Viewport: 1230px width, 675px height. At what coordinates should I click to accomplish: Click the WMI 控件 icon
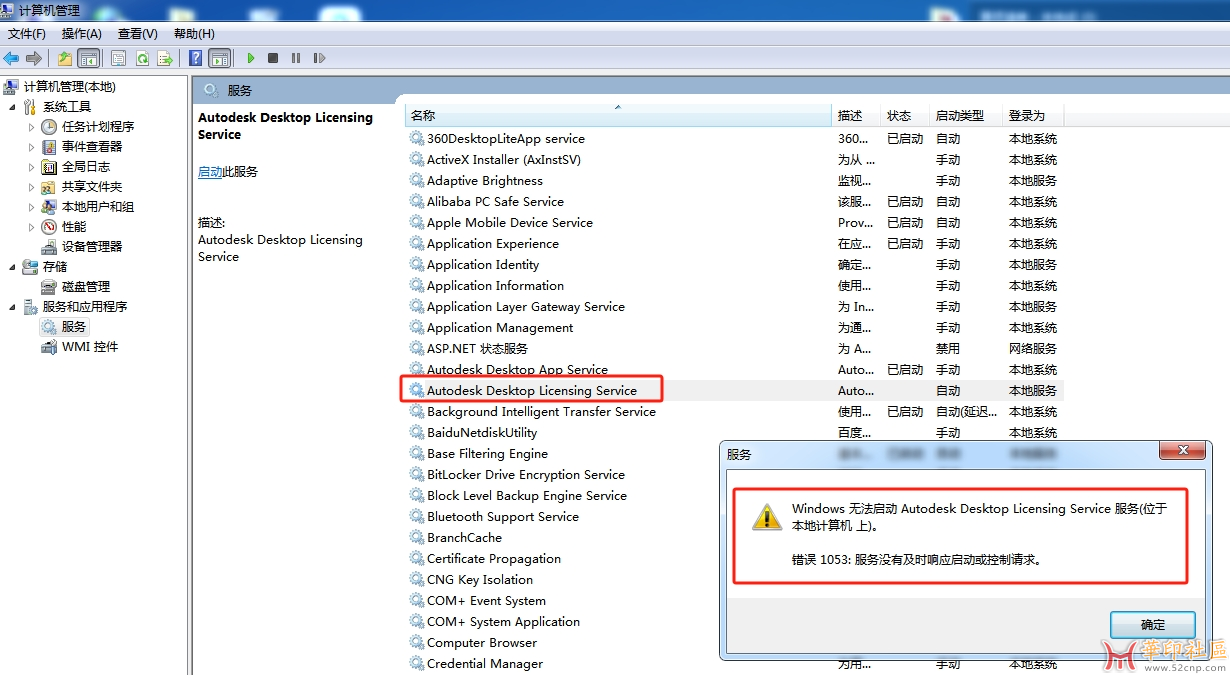[x=49, y=347]
